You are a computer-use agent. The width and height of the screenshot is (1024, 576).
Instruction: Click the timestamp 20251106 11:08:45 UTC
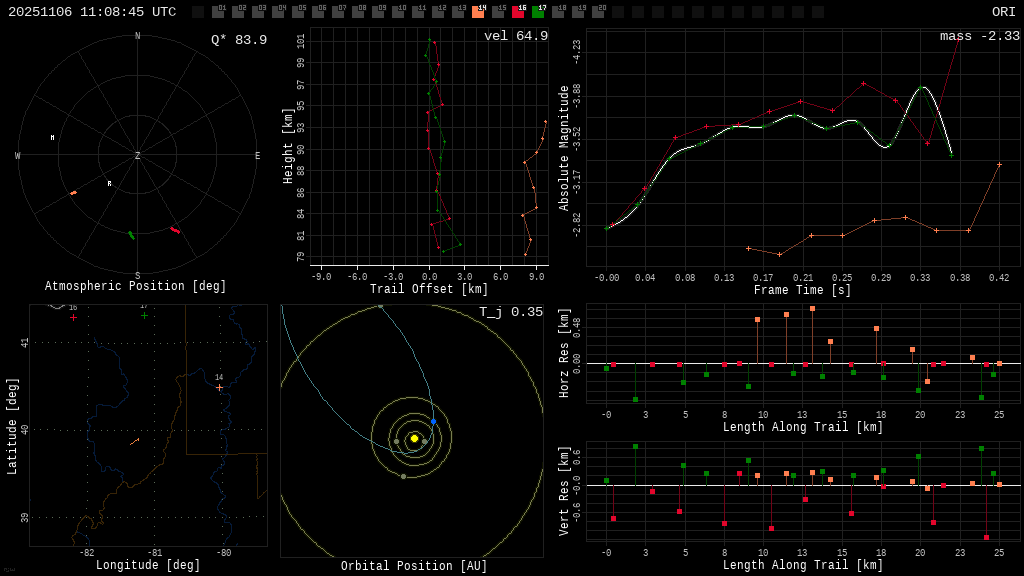tap(92, 12)
